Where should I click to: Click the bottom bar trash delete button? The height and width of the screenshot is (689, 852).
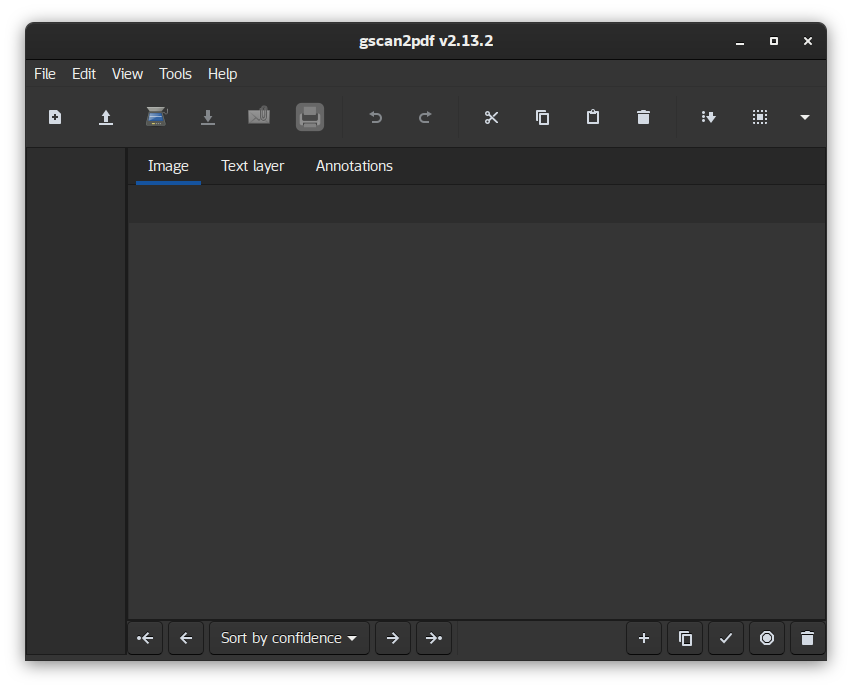(x=808, y=638)
